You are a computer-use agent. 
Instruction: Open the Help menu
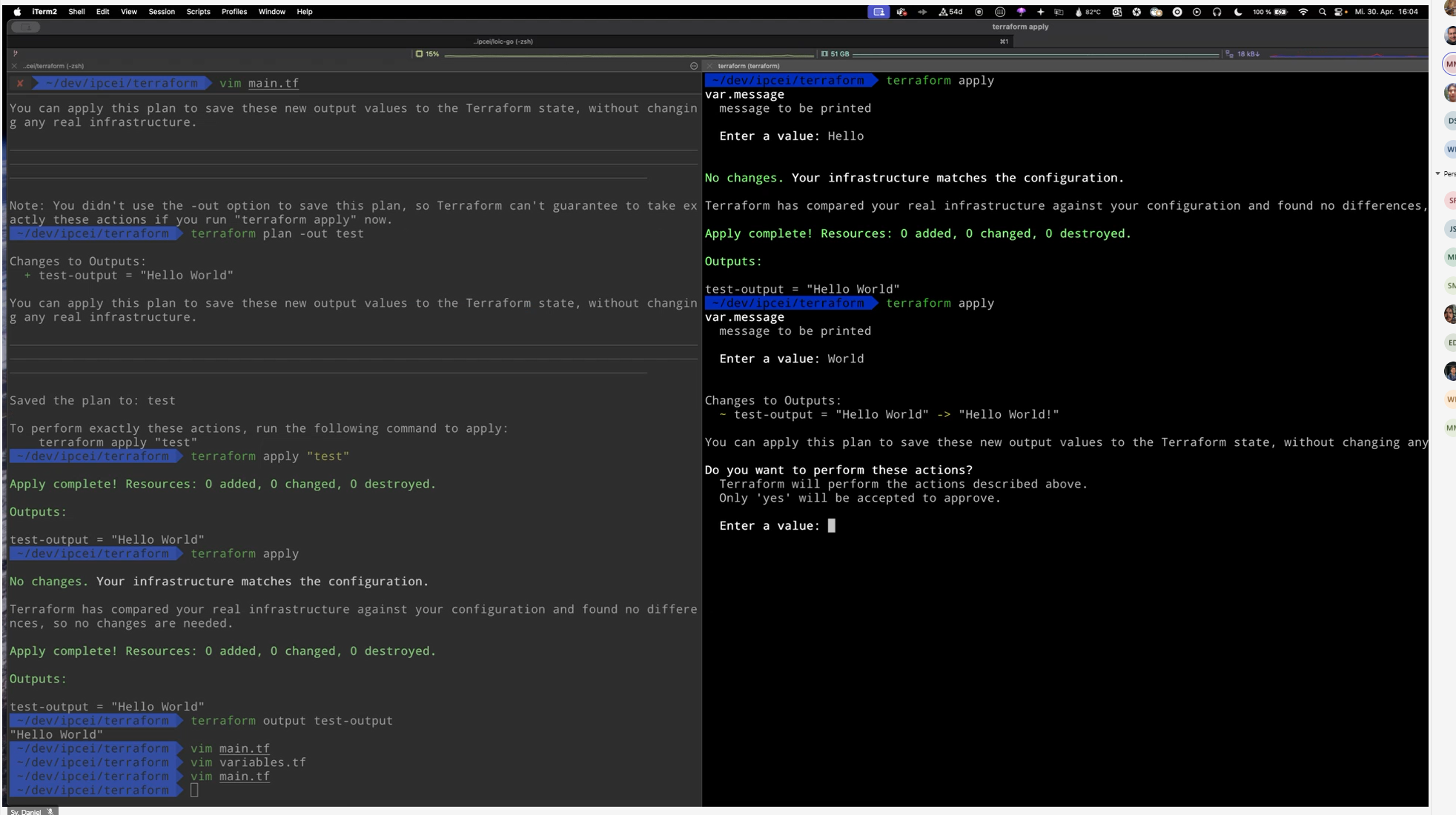point(305,12)
